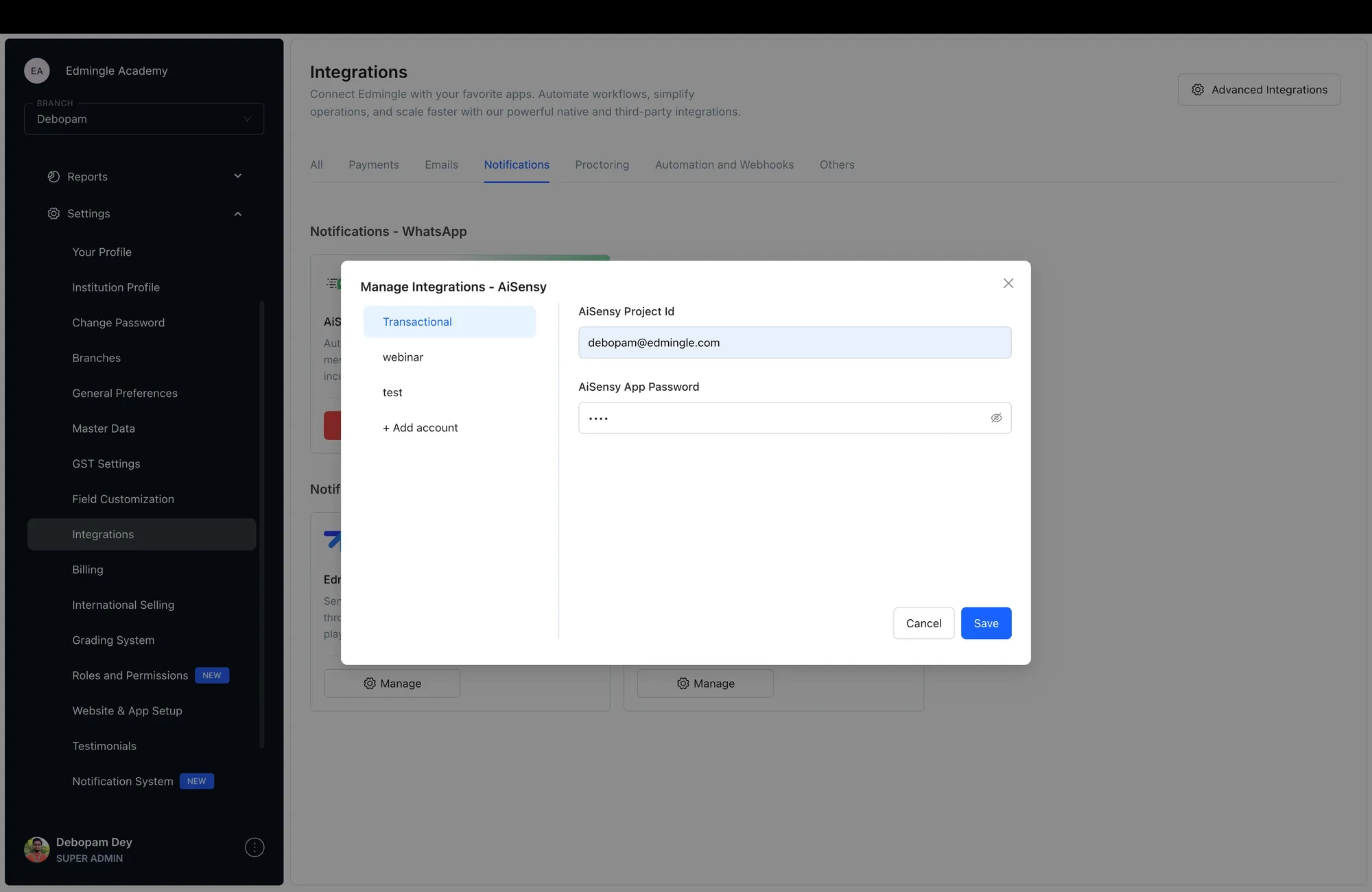The height and width of the screenshot is (892, 1372).
Task: Click the Reports icon in the sidebar
Action: pos(54,176)
